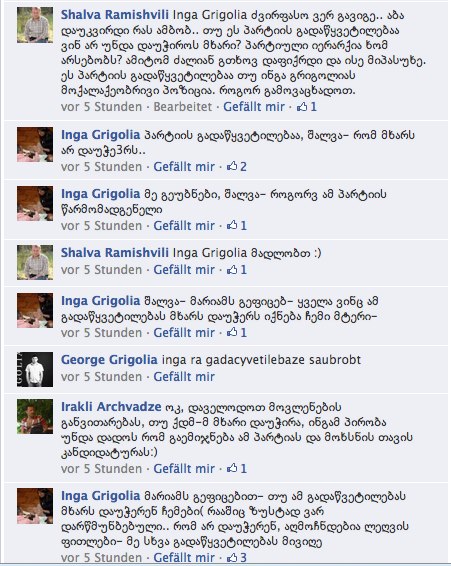This screenshot has width=451, height=566.
Task: Open George Grigolia's profile picture
Action: (x=35, y=369)
